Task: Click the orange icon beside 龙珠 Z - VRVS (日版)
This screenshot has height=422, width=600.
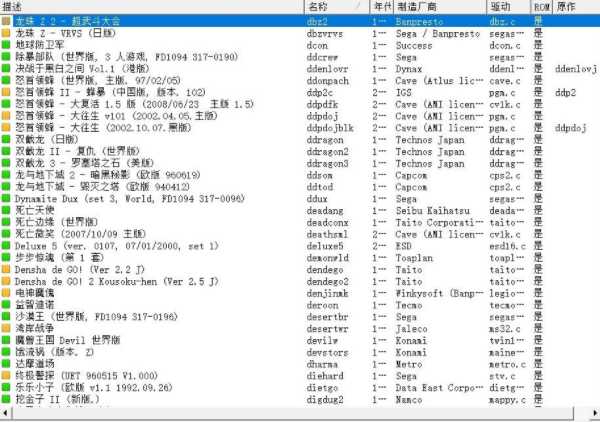Action: pyautogui.click(x=6, y=33)
